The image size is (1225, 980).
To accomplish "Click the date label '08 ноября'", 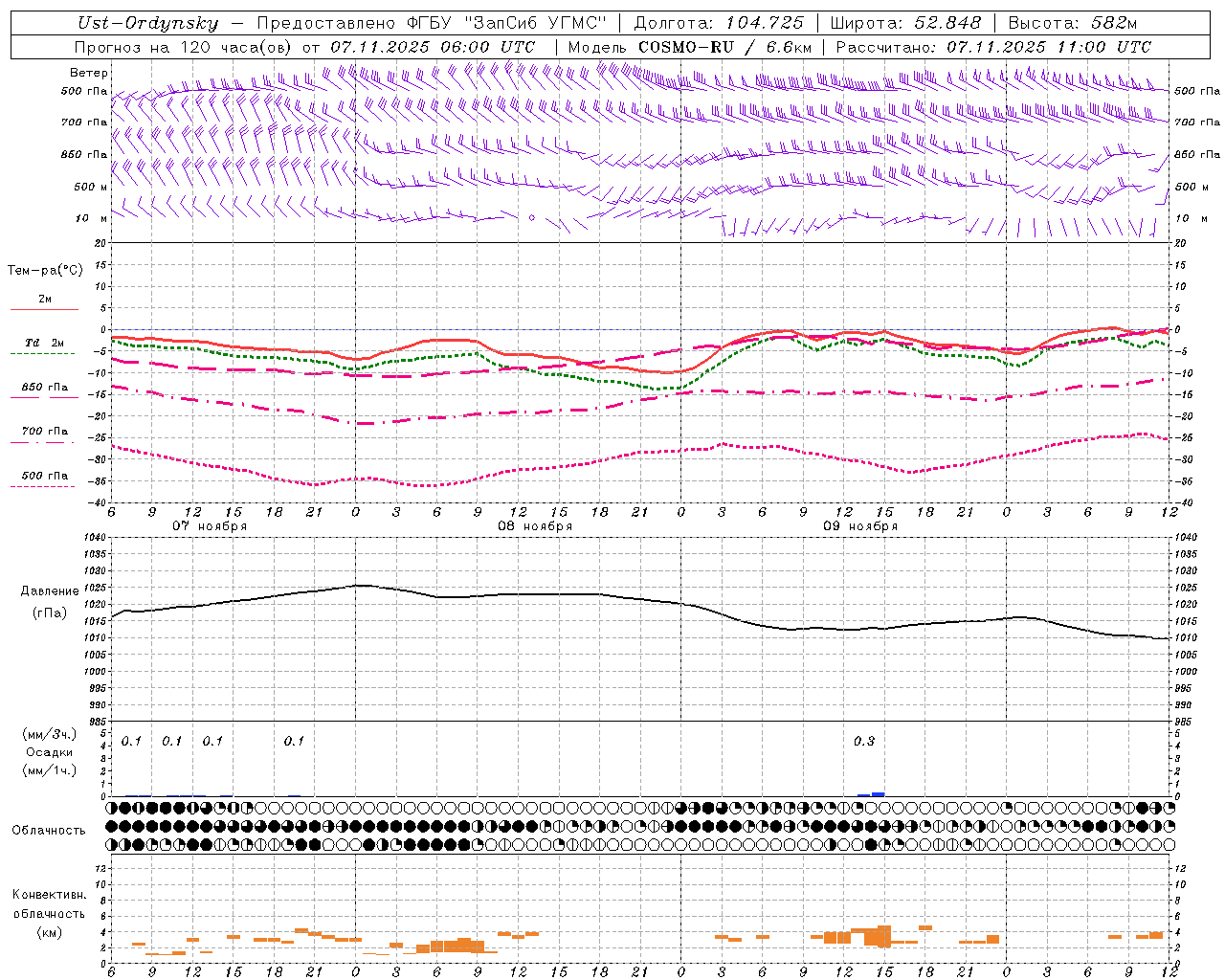I will coord(535,526).
